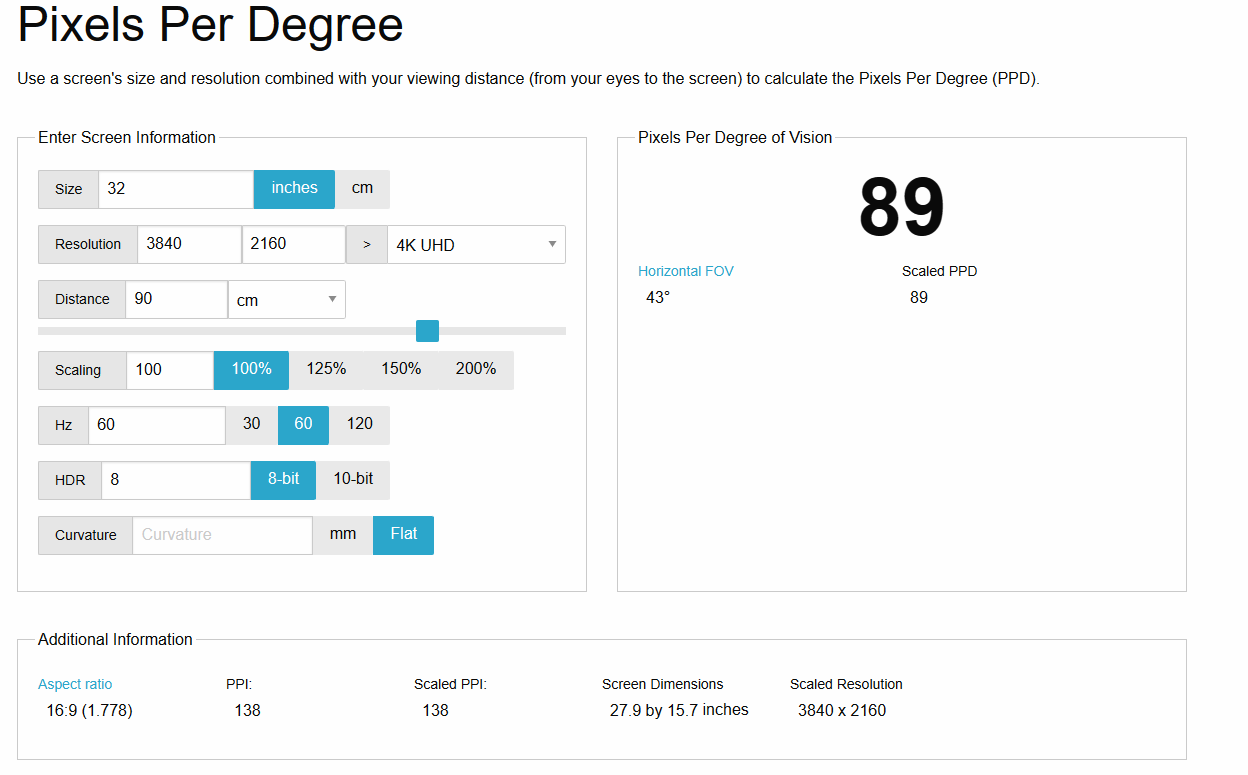Click the distance slider handle
Image resolution: width=1248 pixels, height=775 pixels.
[x=427, y=331]
